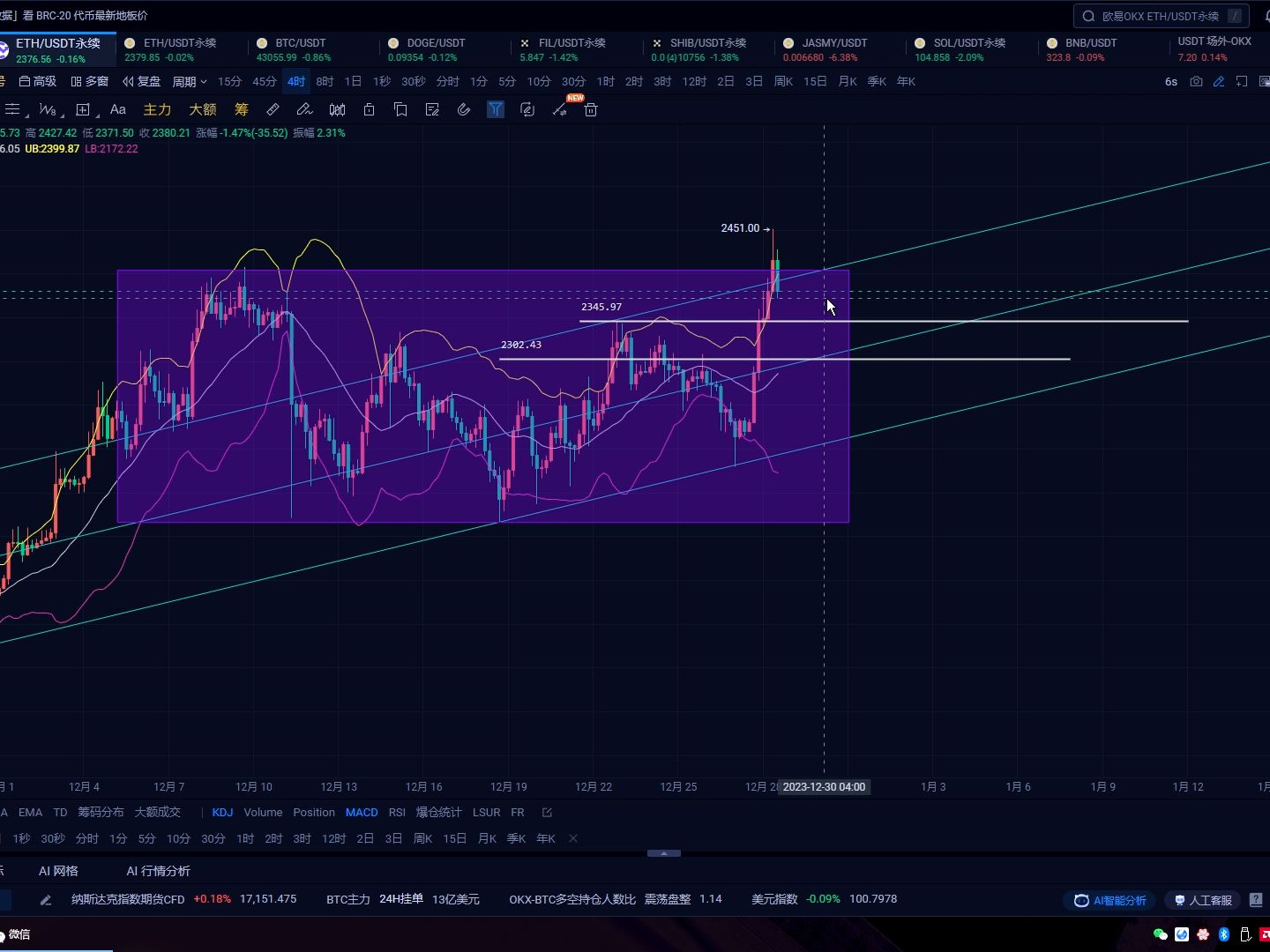Viewport: 1270px width, 952px height.
Task: Click the 筹 chip distribution button
Action: 242,109
